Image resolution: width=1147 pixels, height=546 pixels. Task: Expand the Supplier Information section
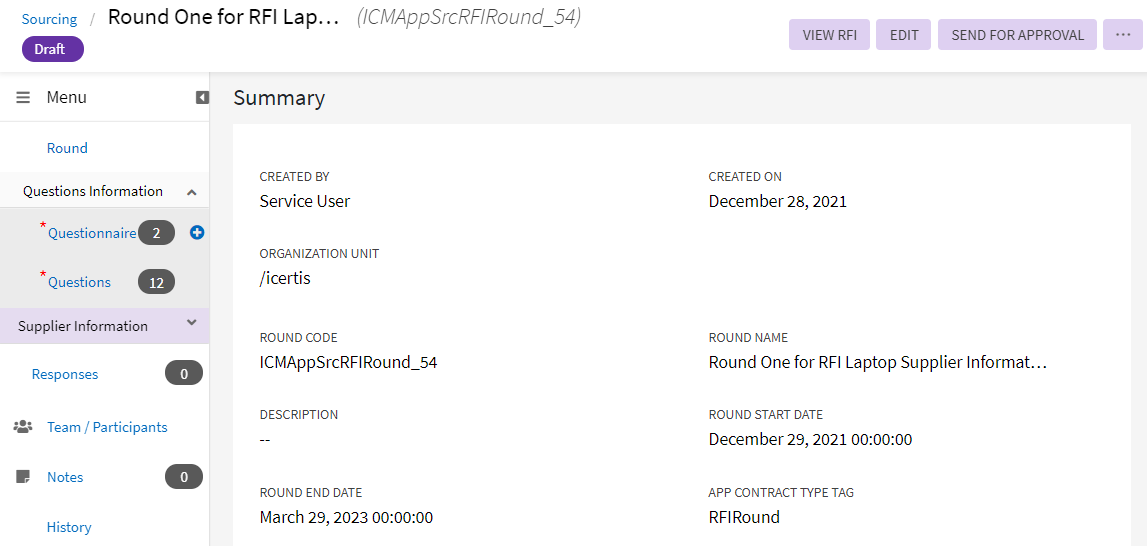point(192,324)
